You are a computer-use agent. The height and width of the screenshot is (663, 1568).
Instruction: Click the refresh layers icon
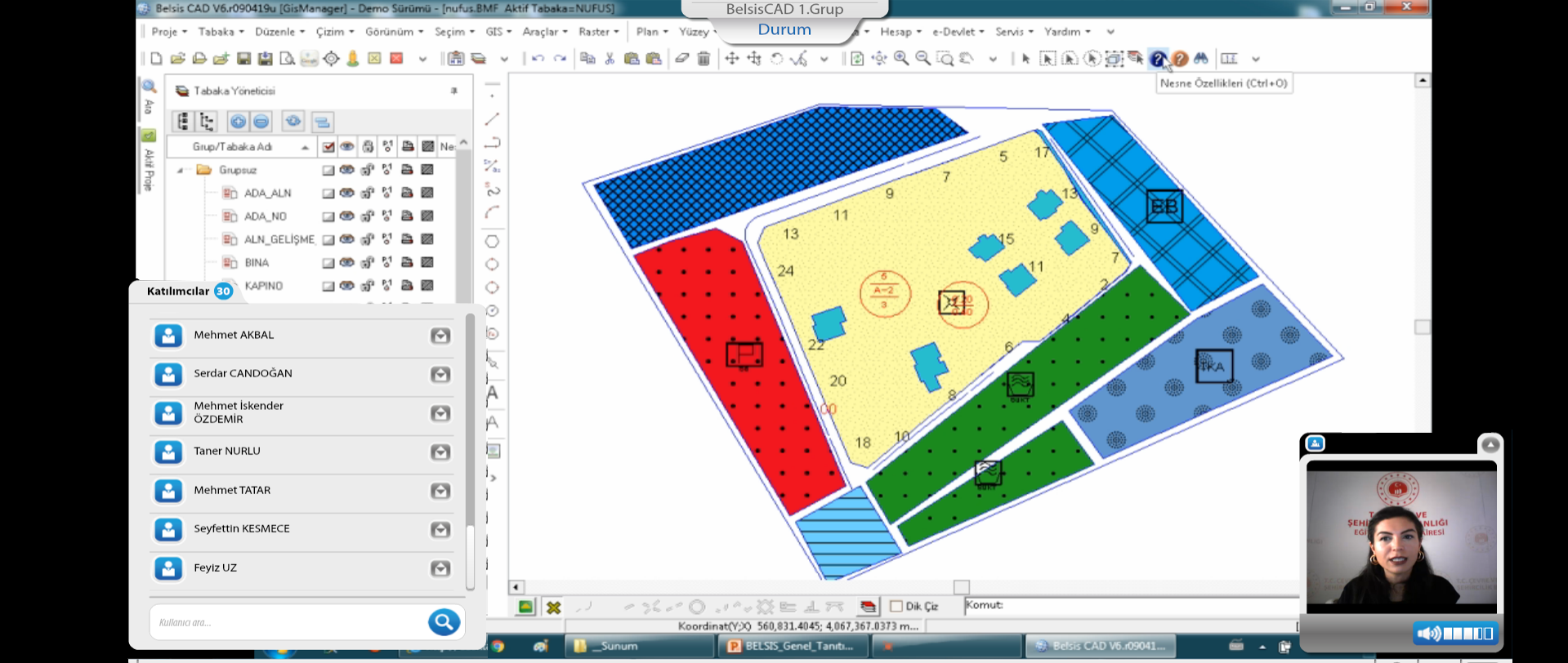pos(293,122)
